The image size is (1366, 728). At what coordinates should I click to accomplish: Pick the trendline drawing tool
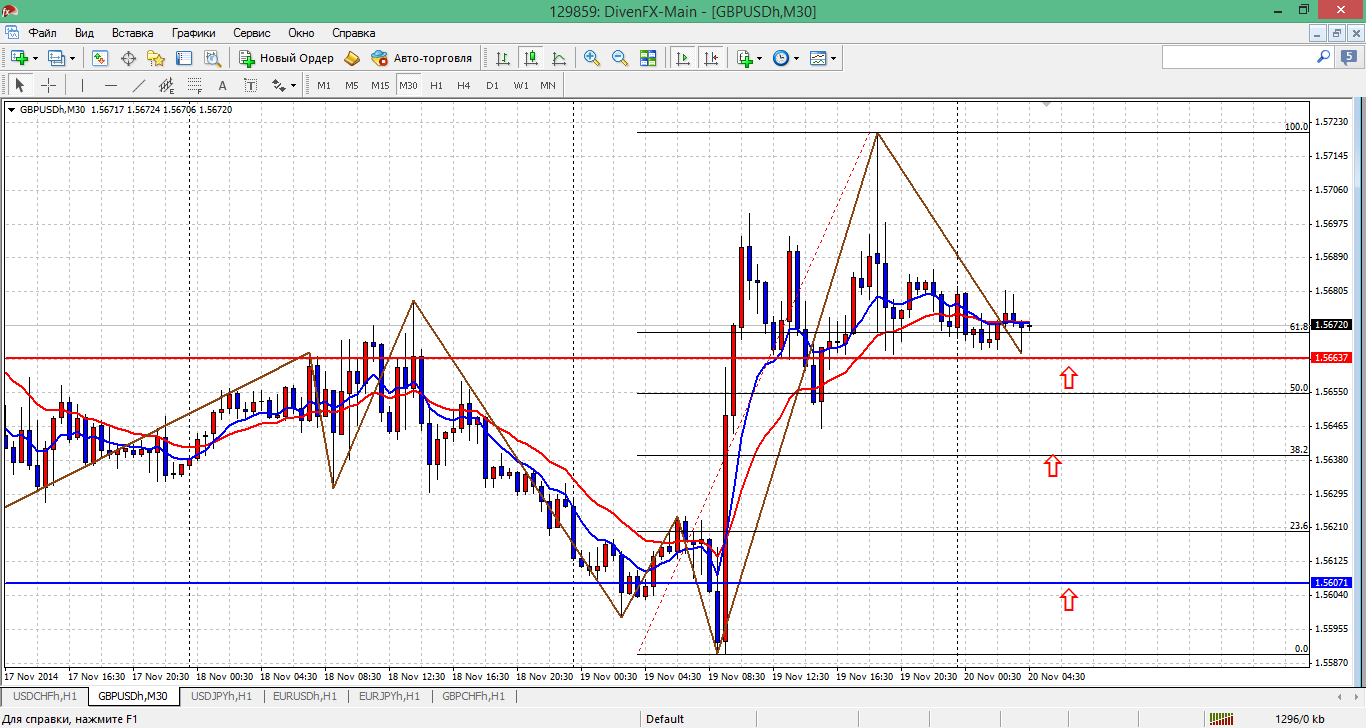139,85
